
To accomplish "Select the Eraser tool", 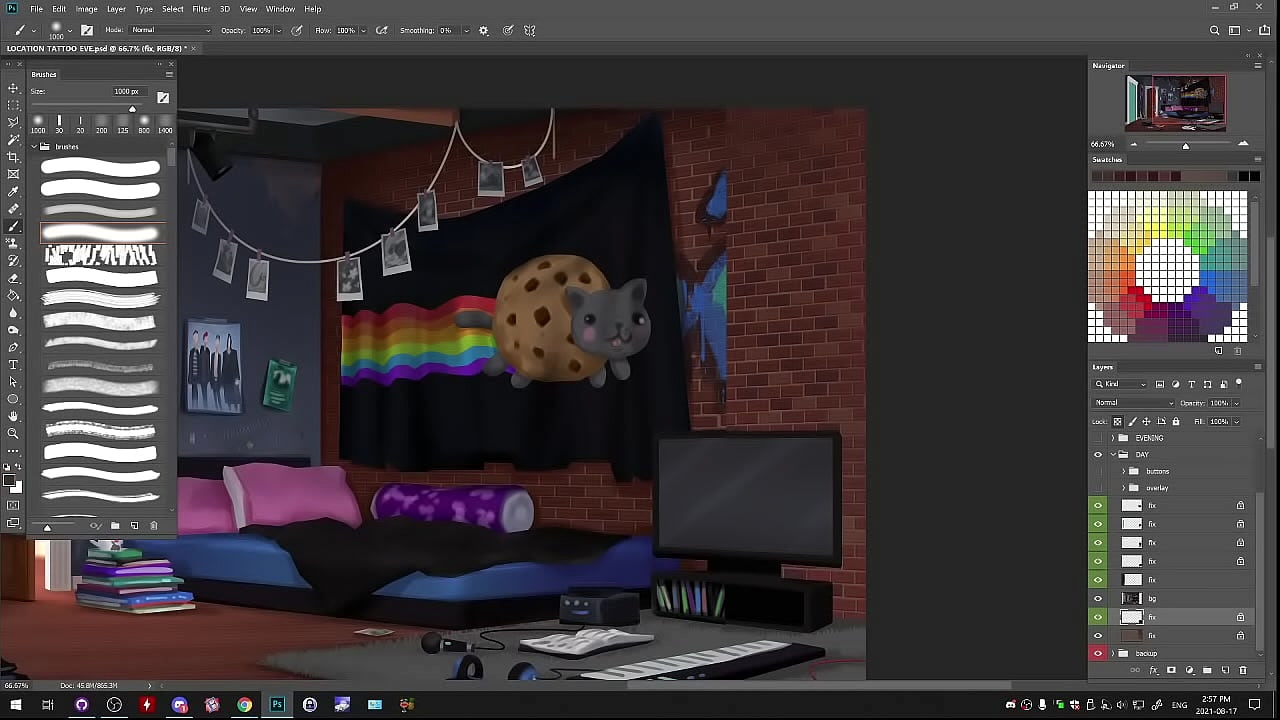I will 13,278.
